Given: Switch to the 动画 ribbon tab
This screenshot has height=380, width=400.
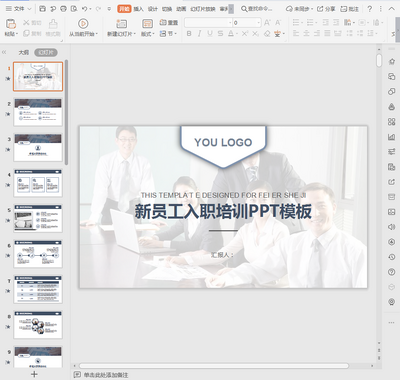Looking at the screenshot, I should [x=181, y=9].
